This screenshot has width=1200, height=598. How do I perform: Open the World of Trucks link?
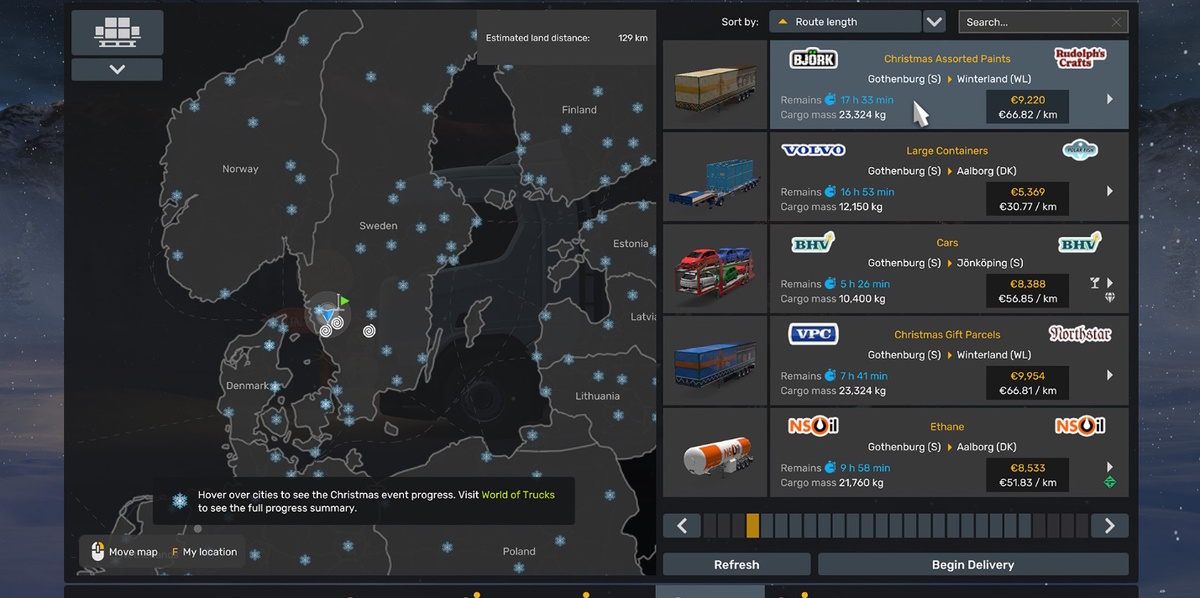click(x=518, y=495)
